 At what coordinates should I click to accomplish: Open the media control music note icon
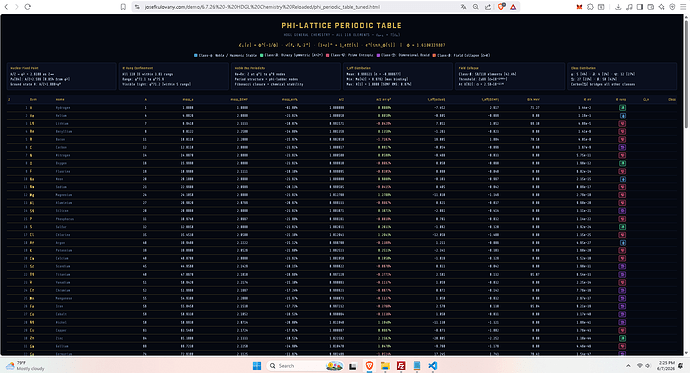click(x=629, y=7)
